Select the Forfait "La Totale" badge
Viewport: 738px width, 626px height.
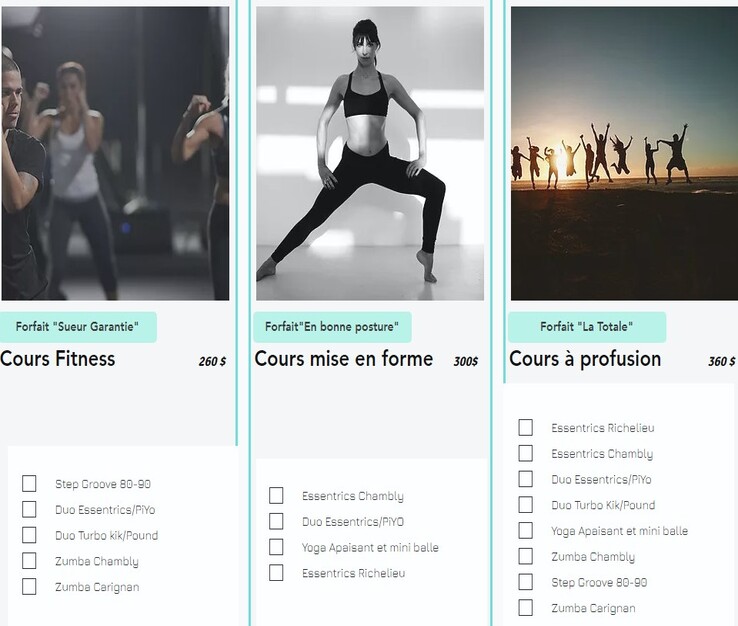(x=587, y=327)
